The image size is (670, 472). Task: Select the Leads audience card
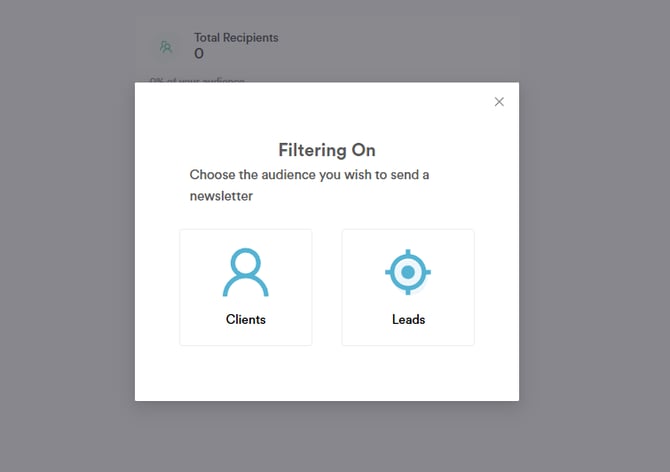[408, 288]
